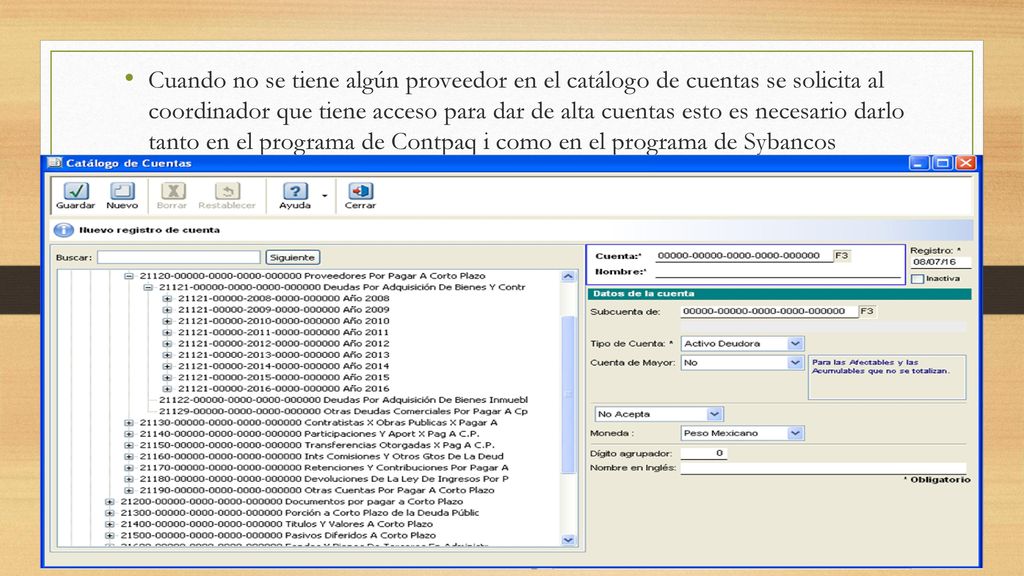Expand the 21190 Otras Cuentas Por Pagar node
Screen dimensions: 1024x576
coord(129,490)
